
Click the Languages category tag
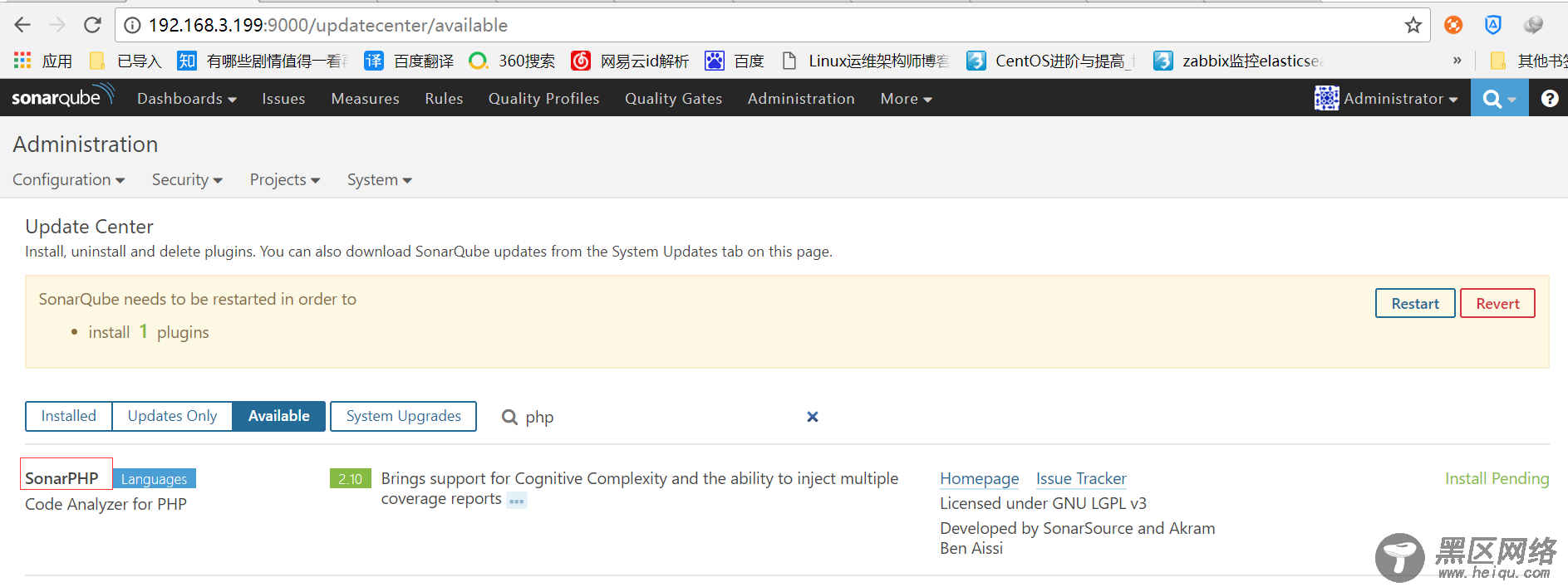point(154,479)
